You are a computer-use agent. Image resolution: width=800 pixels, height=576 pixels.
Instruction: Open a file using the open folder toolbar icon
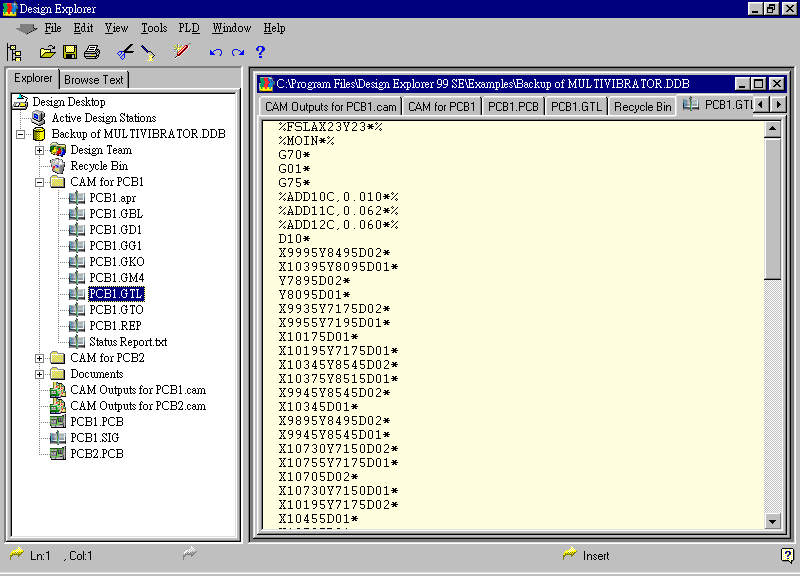pyautogui.click(x=48, y=50)
